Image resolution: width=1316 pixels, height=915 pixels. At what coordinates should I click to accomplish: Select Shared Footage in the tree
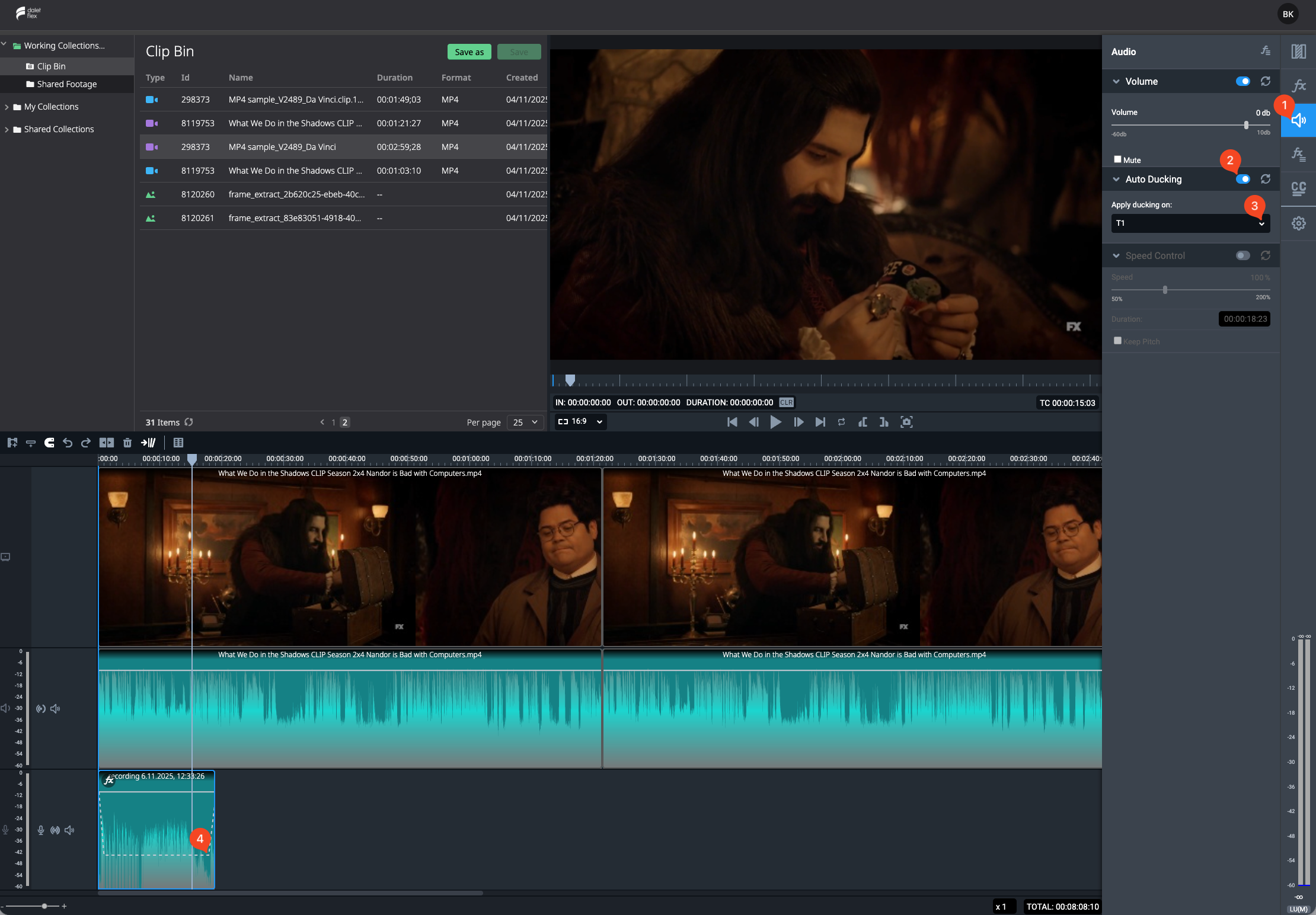(x=67, y=84)
